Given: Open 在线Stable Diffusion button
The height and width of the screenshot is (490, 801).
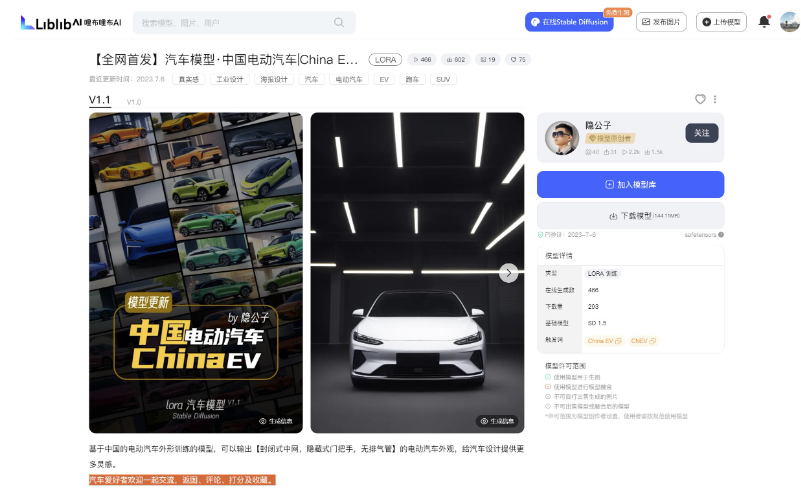Looking at the screenshot, I should (x=569, y=22).
